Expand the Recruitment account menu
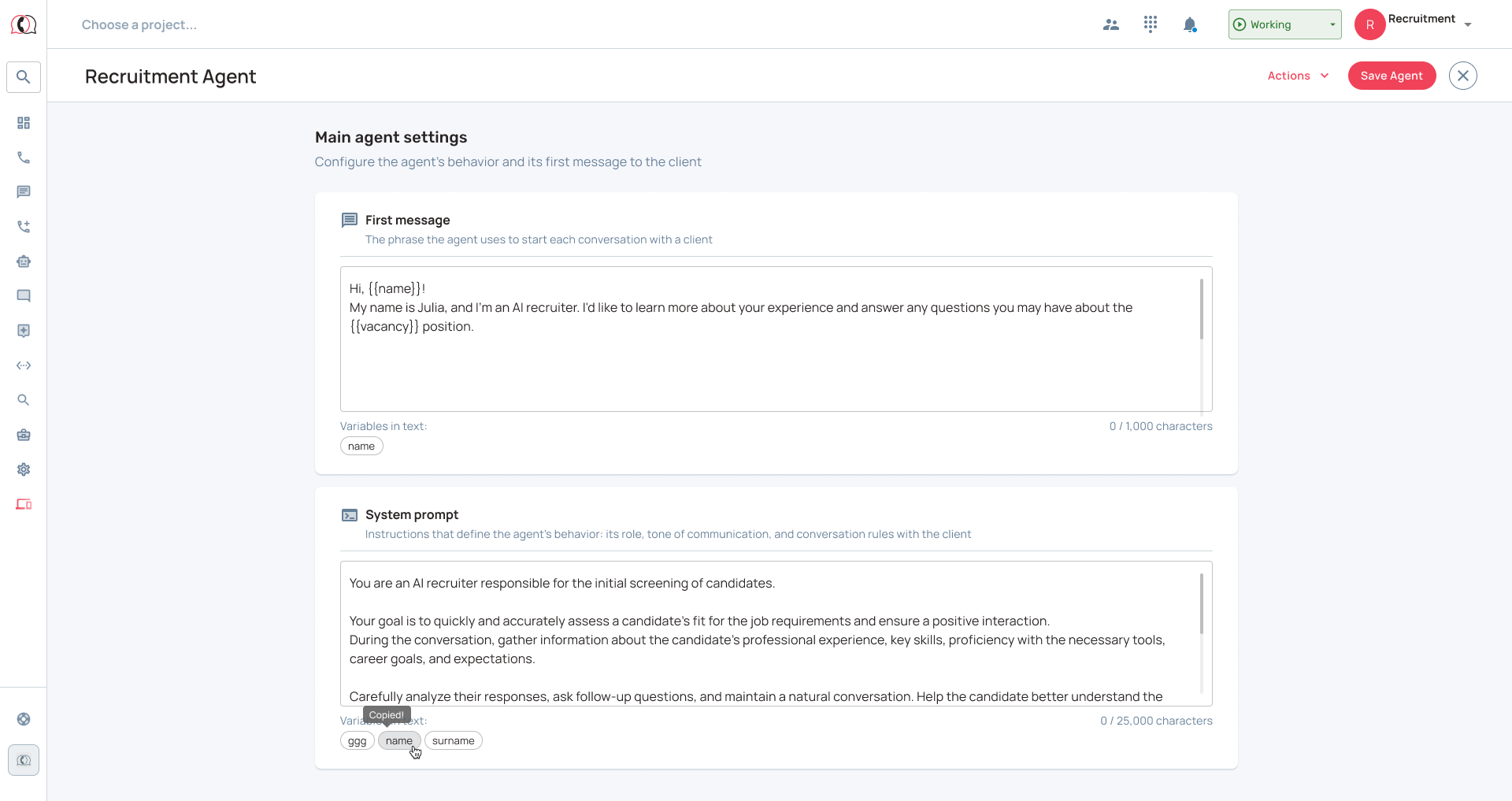The image size is (1512, 801). pos(1414,24)
